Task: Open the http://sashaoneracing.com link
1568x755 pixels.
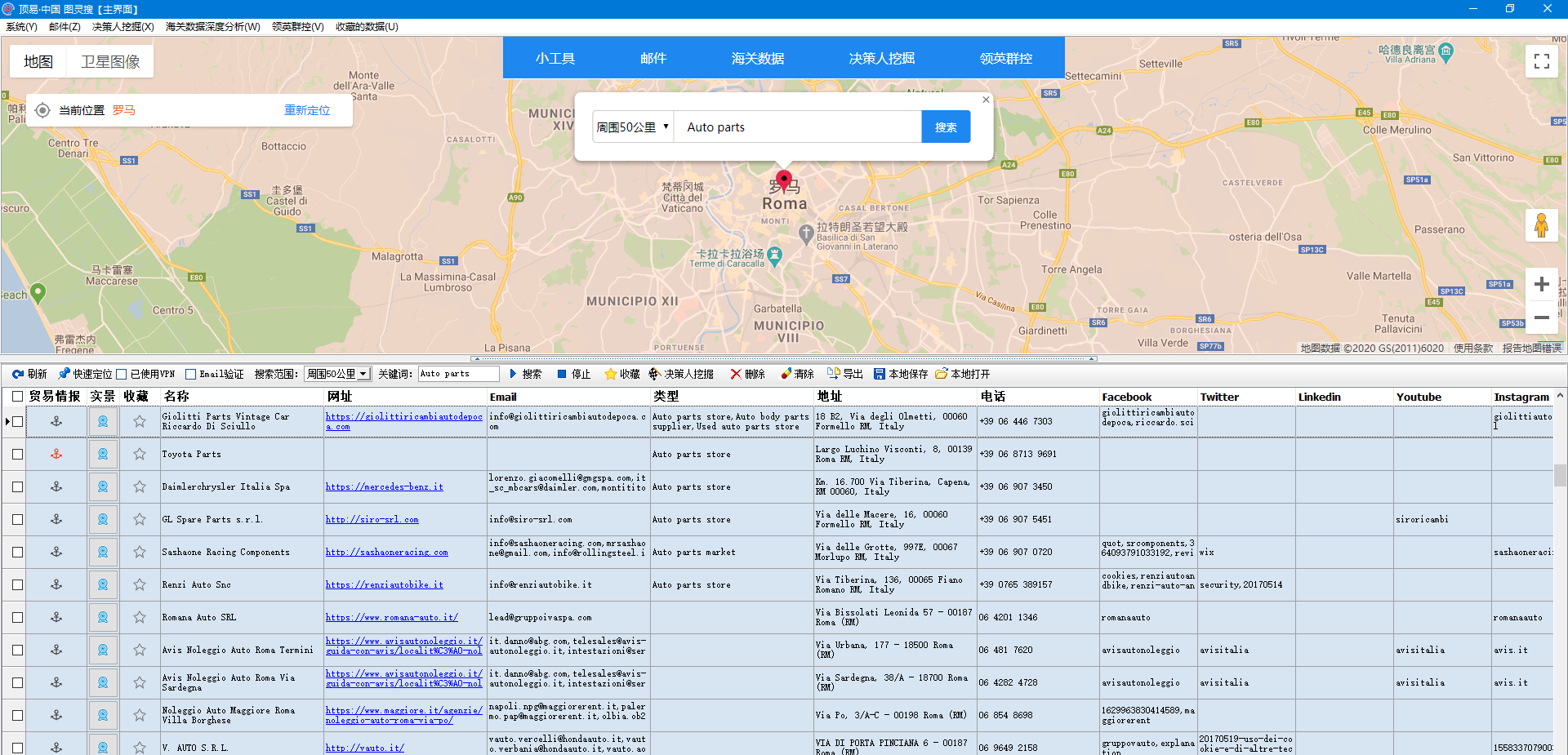Action: (x=387, y=552)
